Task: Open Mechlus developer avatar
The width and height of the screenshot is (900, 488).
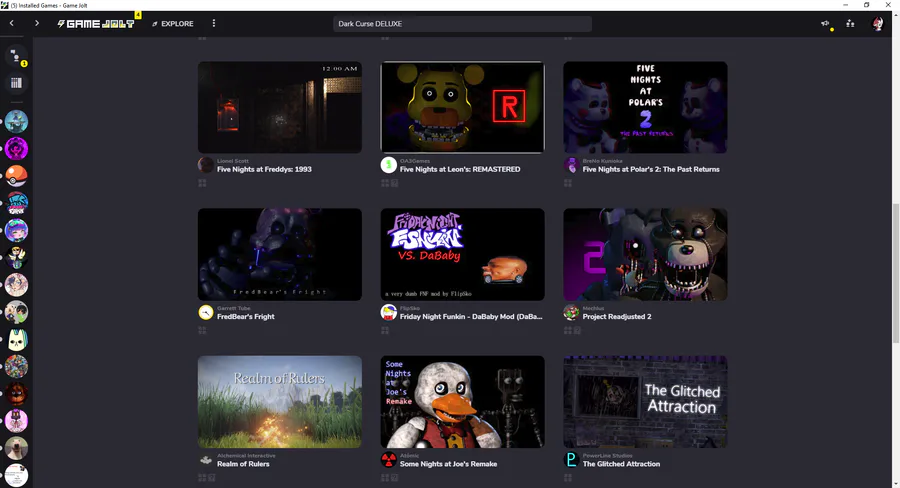Action: coord(571,312)
